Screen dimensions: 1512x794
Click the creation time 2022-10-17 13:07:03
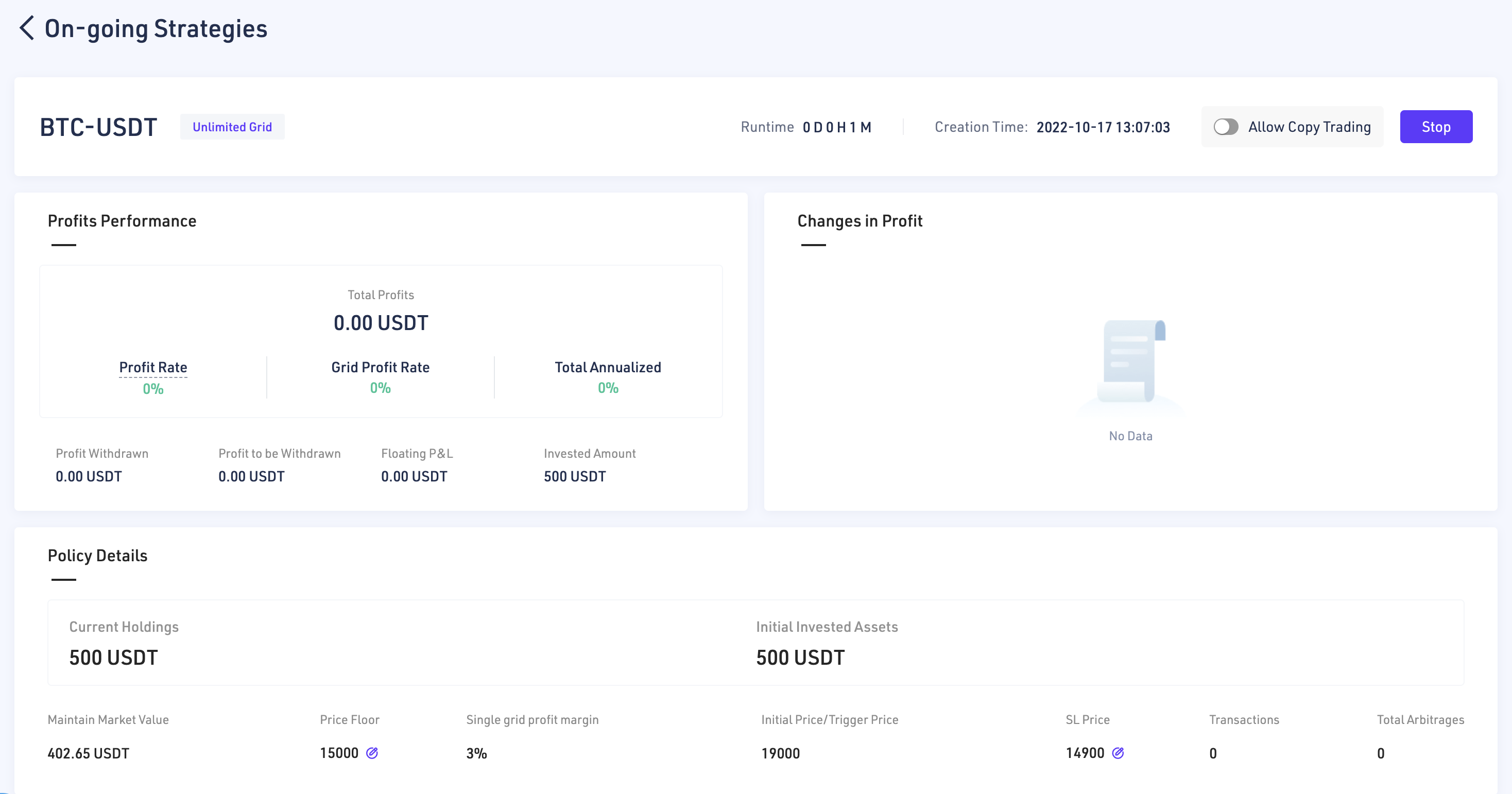pyautogui.click(x=1104, y=127)
